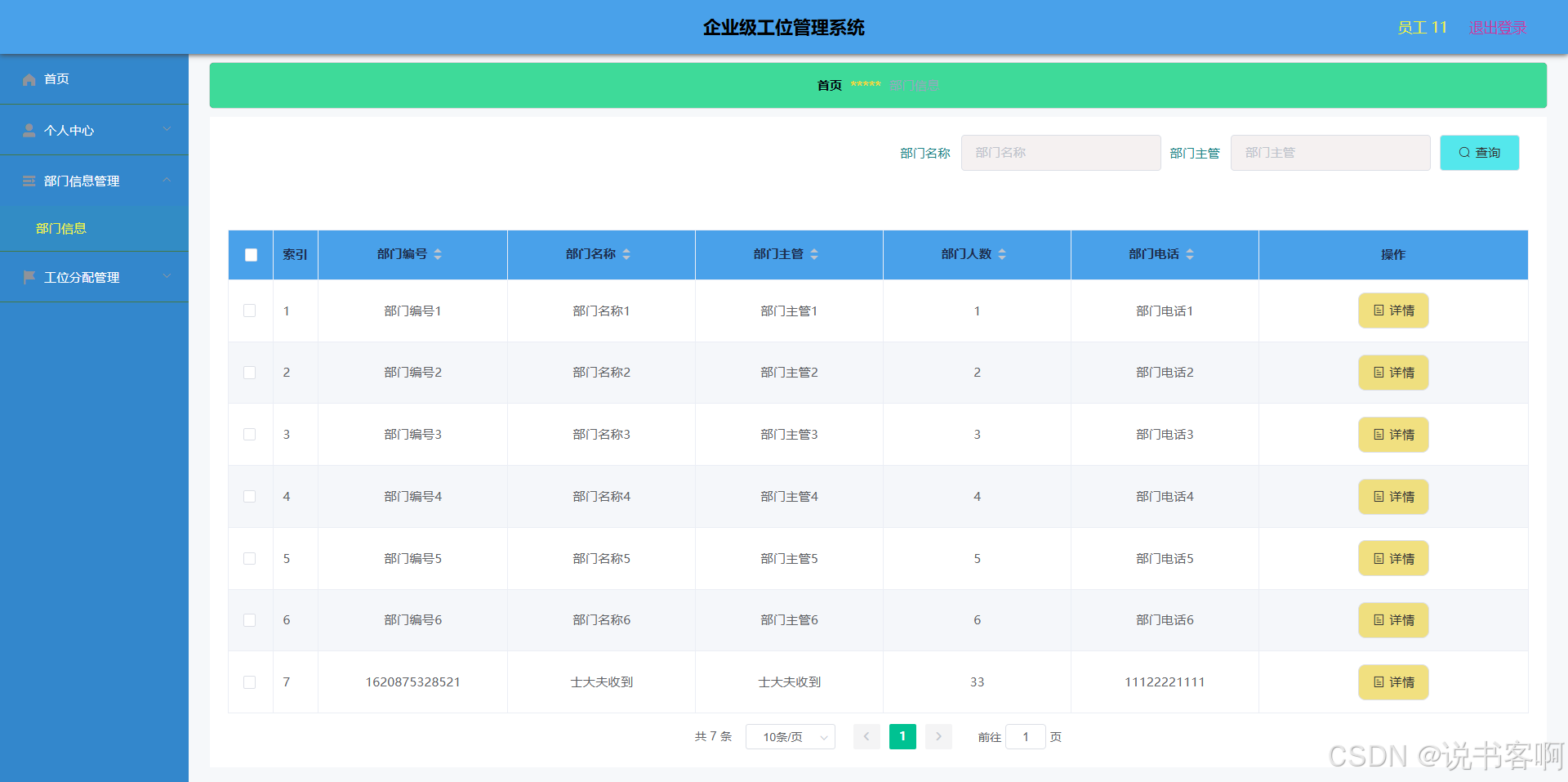Click the home icon in sidebar

click(x=29, y=79)
